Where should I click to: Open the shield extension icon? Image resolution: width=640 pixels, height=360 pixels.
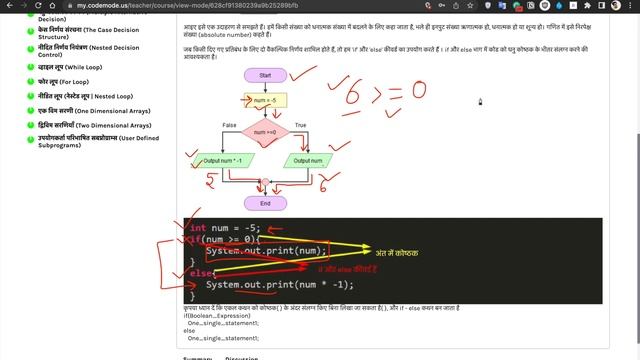tap(488, 5)
